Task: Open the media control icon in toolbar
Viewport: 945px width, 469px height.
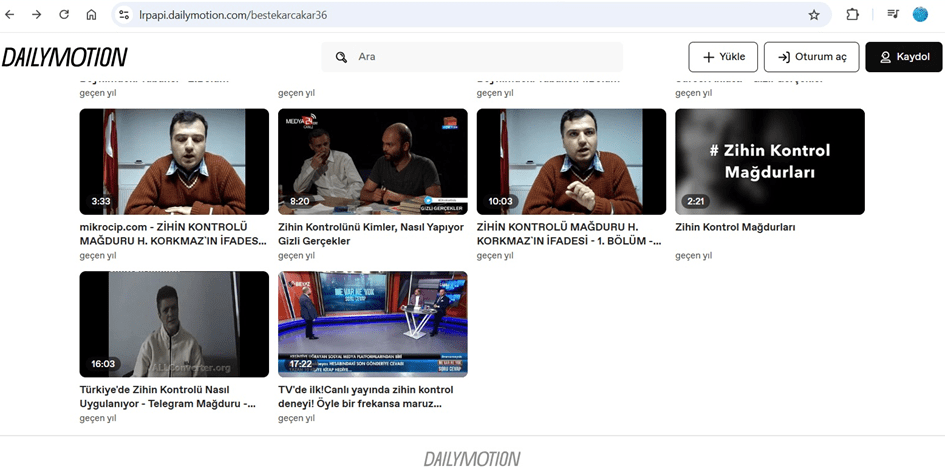Action: click(892, 15)
